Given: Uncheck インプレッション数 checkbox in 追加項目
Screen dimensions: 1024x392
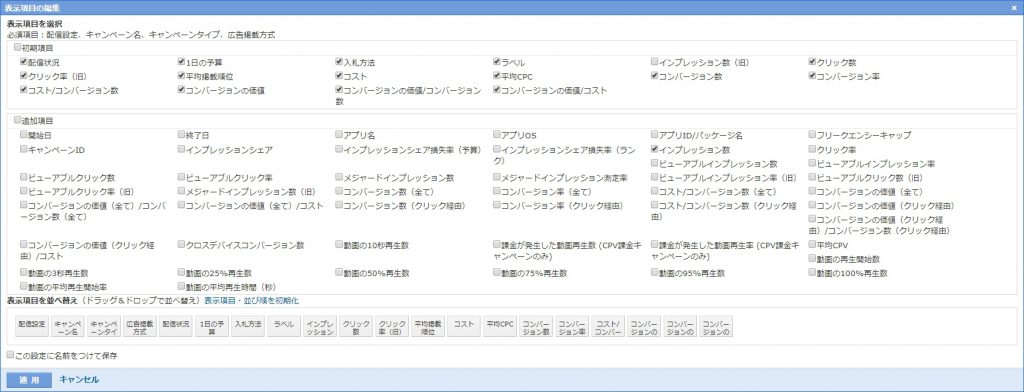Looking at the screenshot, I should (x=654, y=149).
